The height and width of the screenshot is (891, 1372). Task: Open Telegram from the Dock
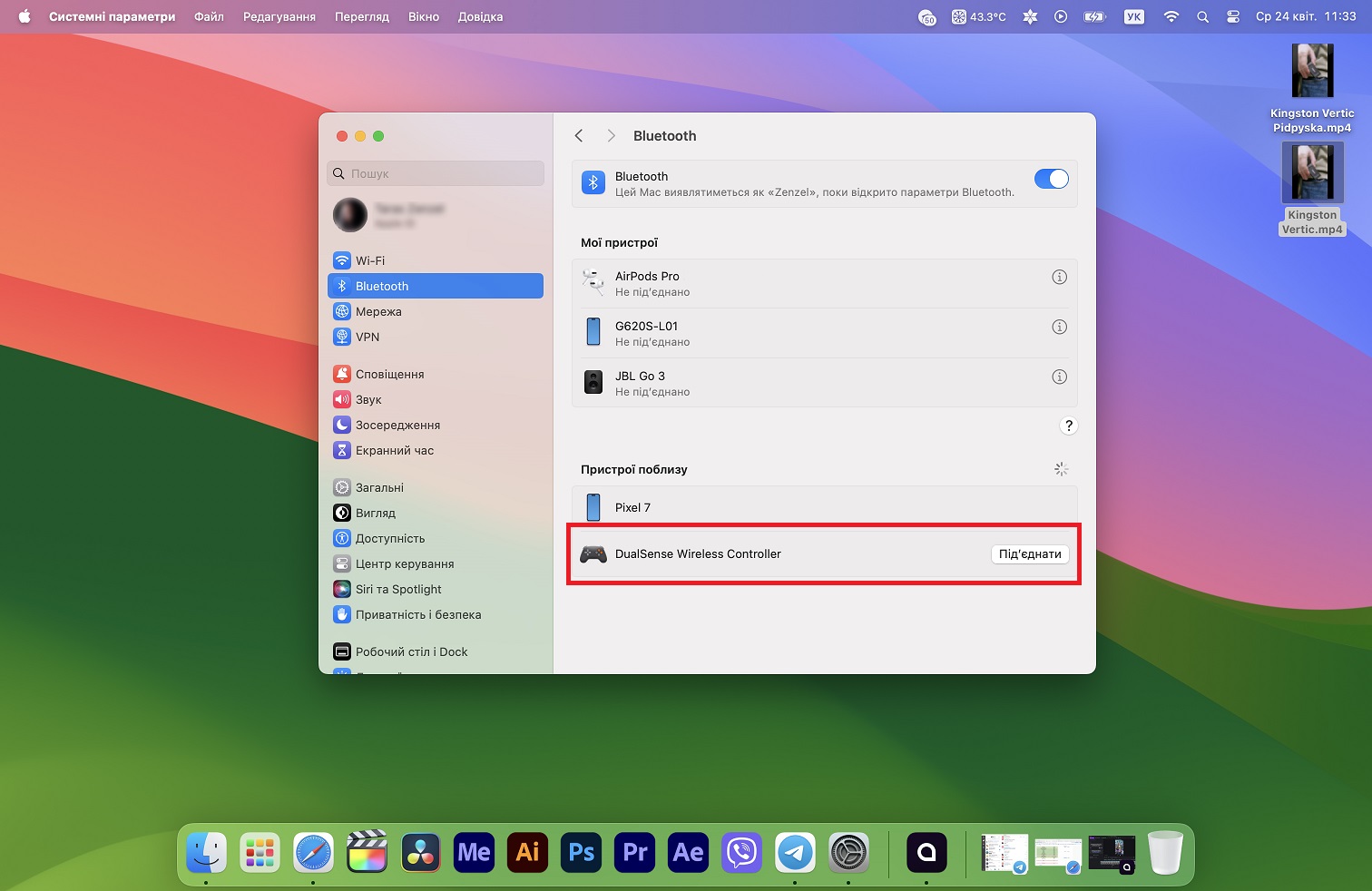tap(795, 853)
